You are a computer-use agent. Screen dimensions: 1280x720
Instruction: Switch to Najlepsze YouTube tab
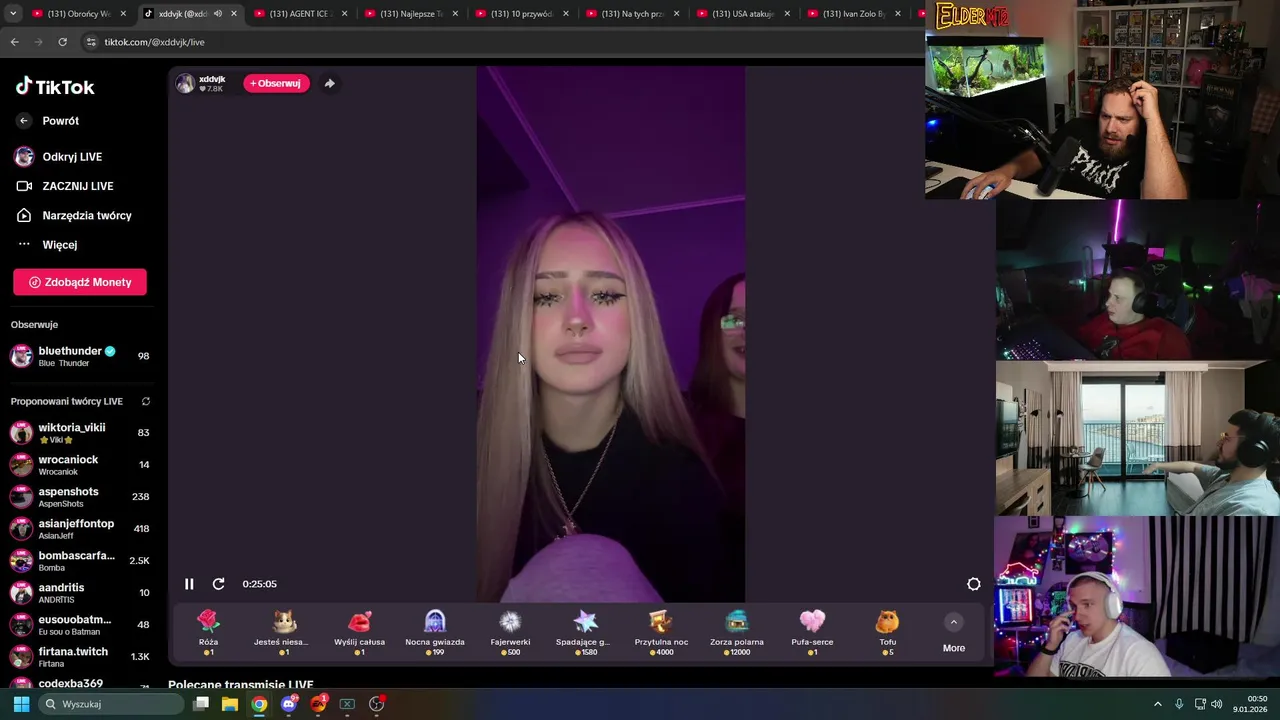coord(412,14)
